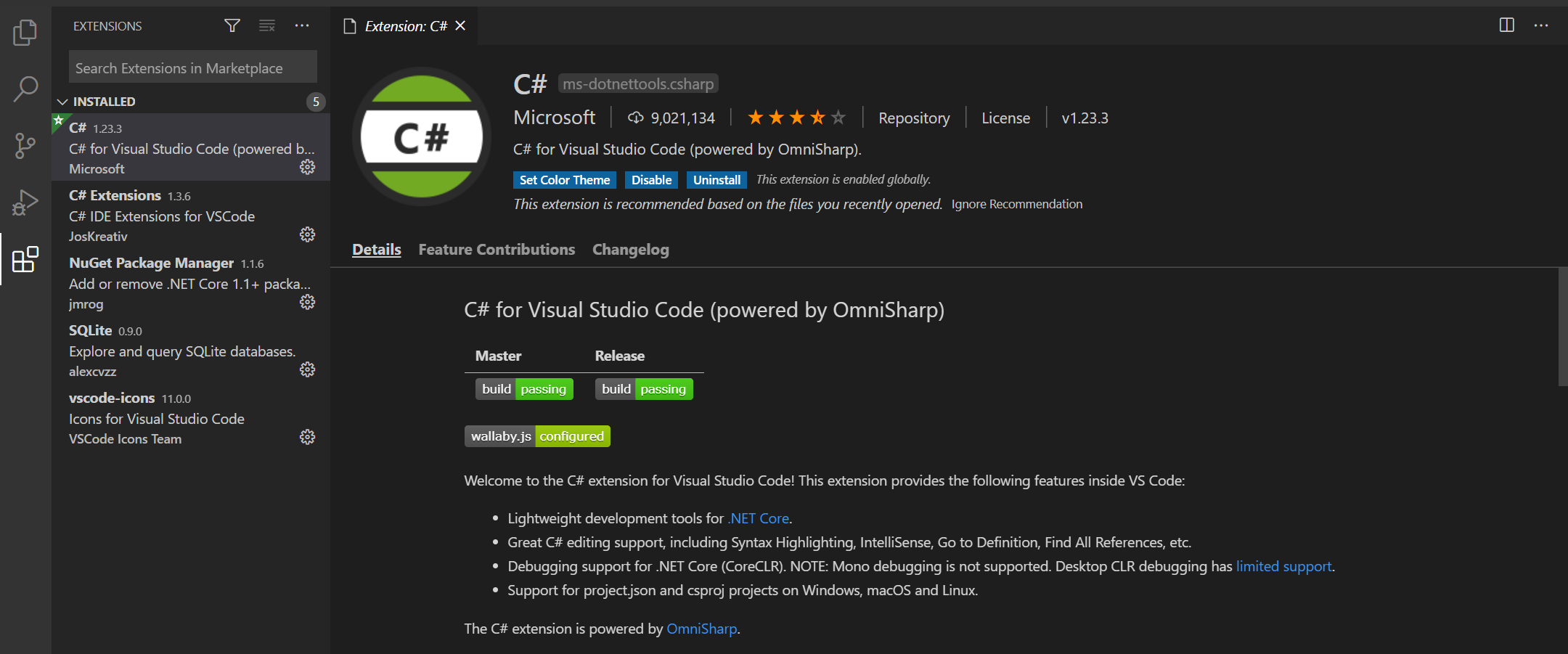Collapse the INSTALLED extensions section
Image resolution: width=1568 pixels, height=654 pixels.
63,102
